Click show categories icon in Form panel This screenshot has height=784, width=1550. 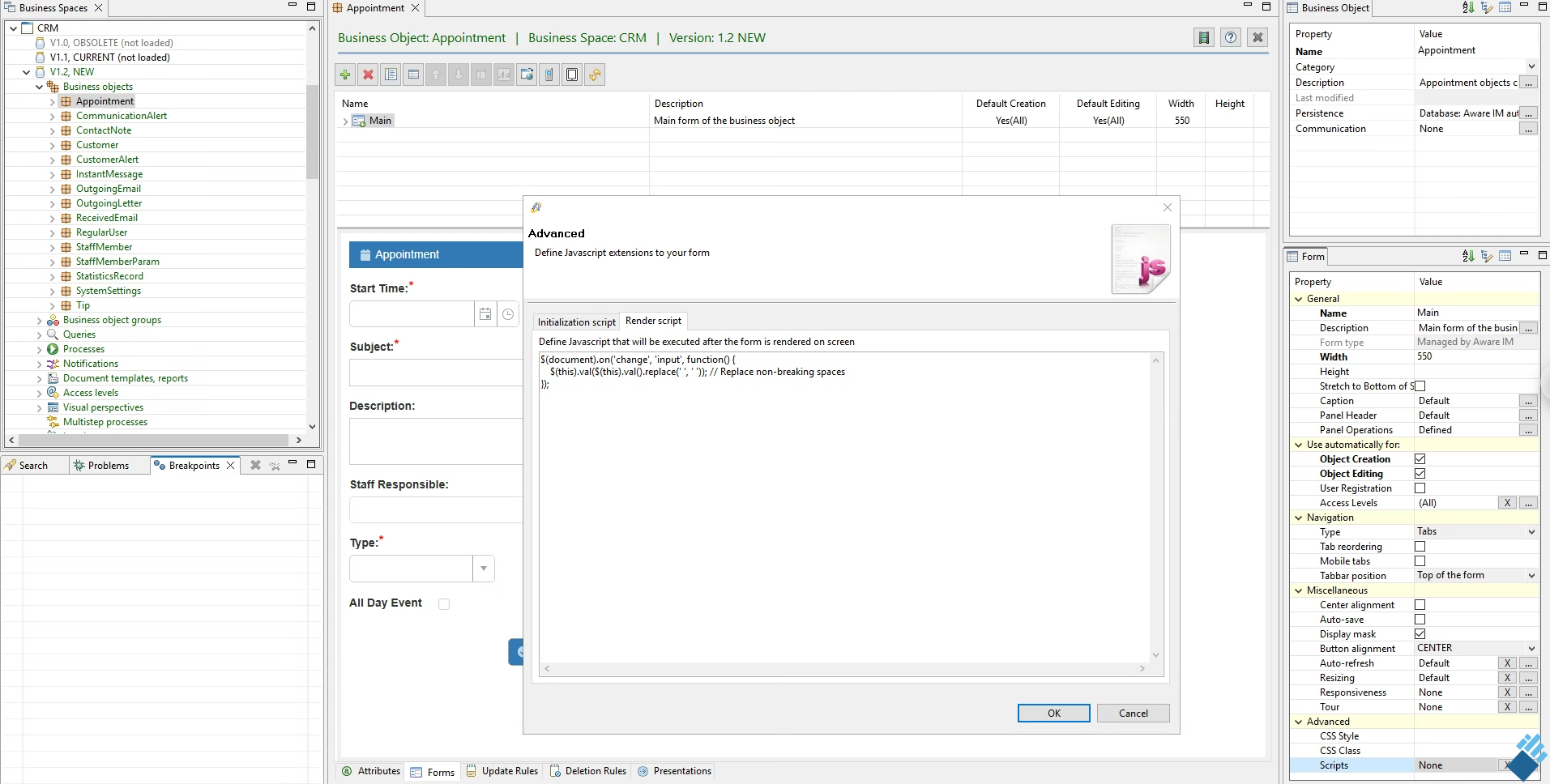point(1487,256)
